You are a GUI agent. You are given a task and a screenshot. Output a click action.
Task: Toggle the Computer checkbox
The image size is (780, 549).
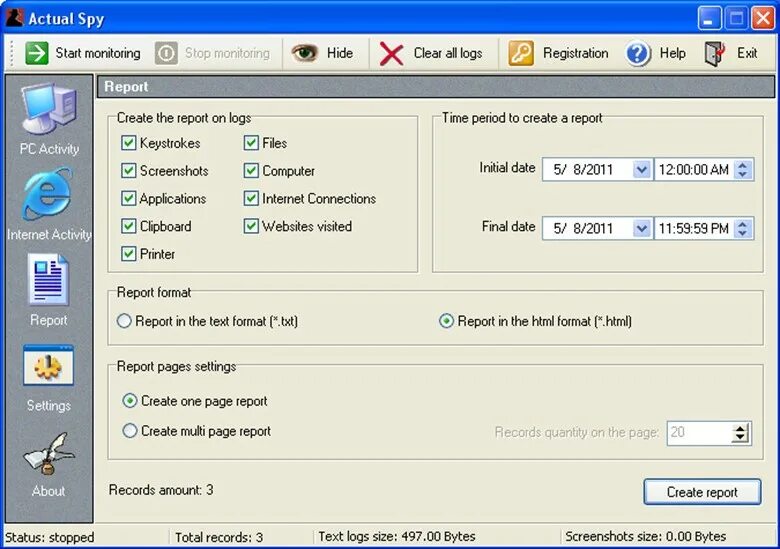pyautogui.click(x=251, y=171)
